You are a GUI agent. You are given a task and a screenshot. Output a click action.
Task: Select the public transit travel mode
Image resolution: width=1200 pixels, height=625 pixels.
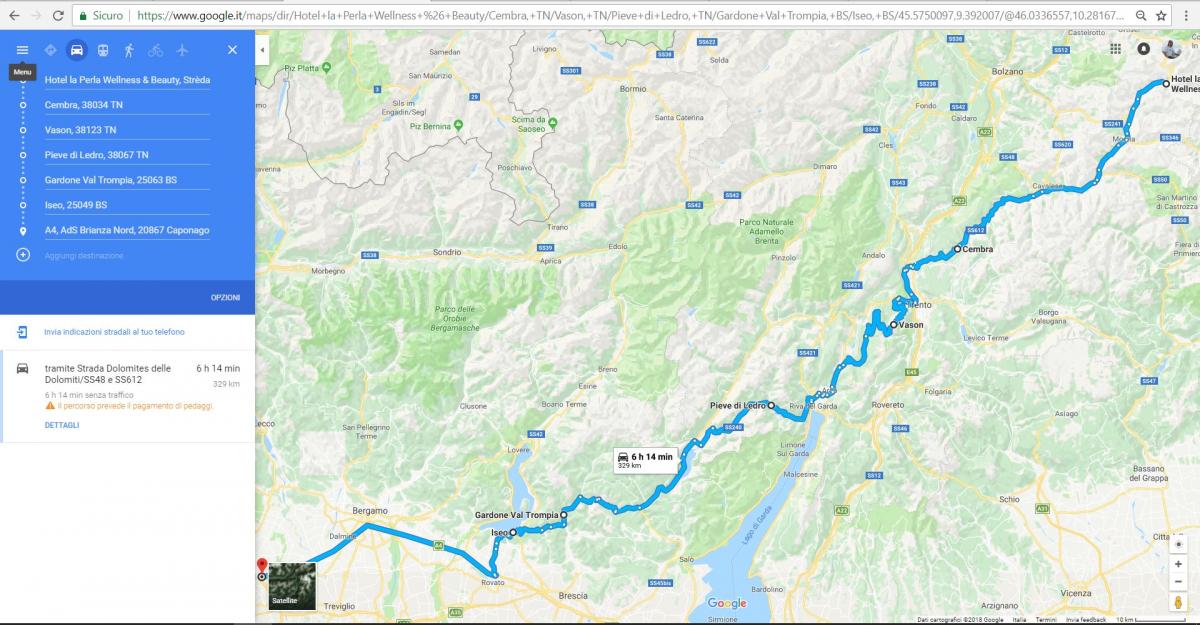point(103,50)
